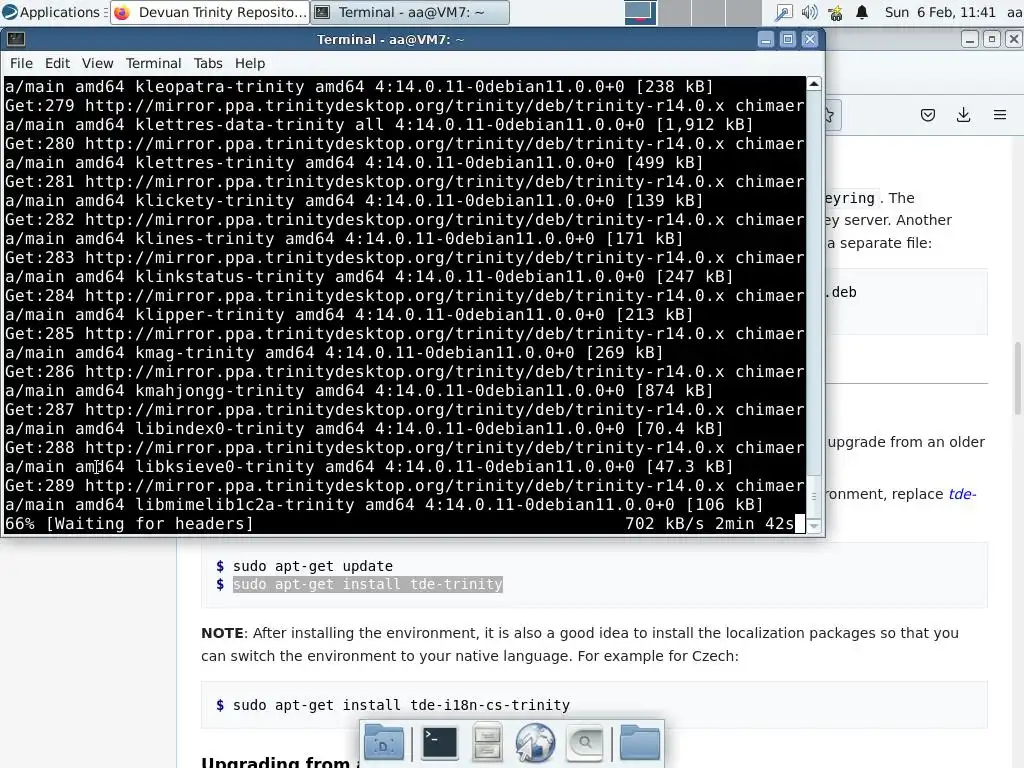Click the terminal scrollbar thumb
Screen dimensions: 1024x768
[x=814, y=496]
